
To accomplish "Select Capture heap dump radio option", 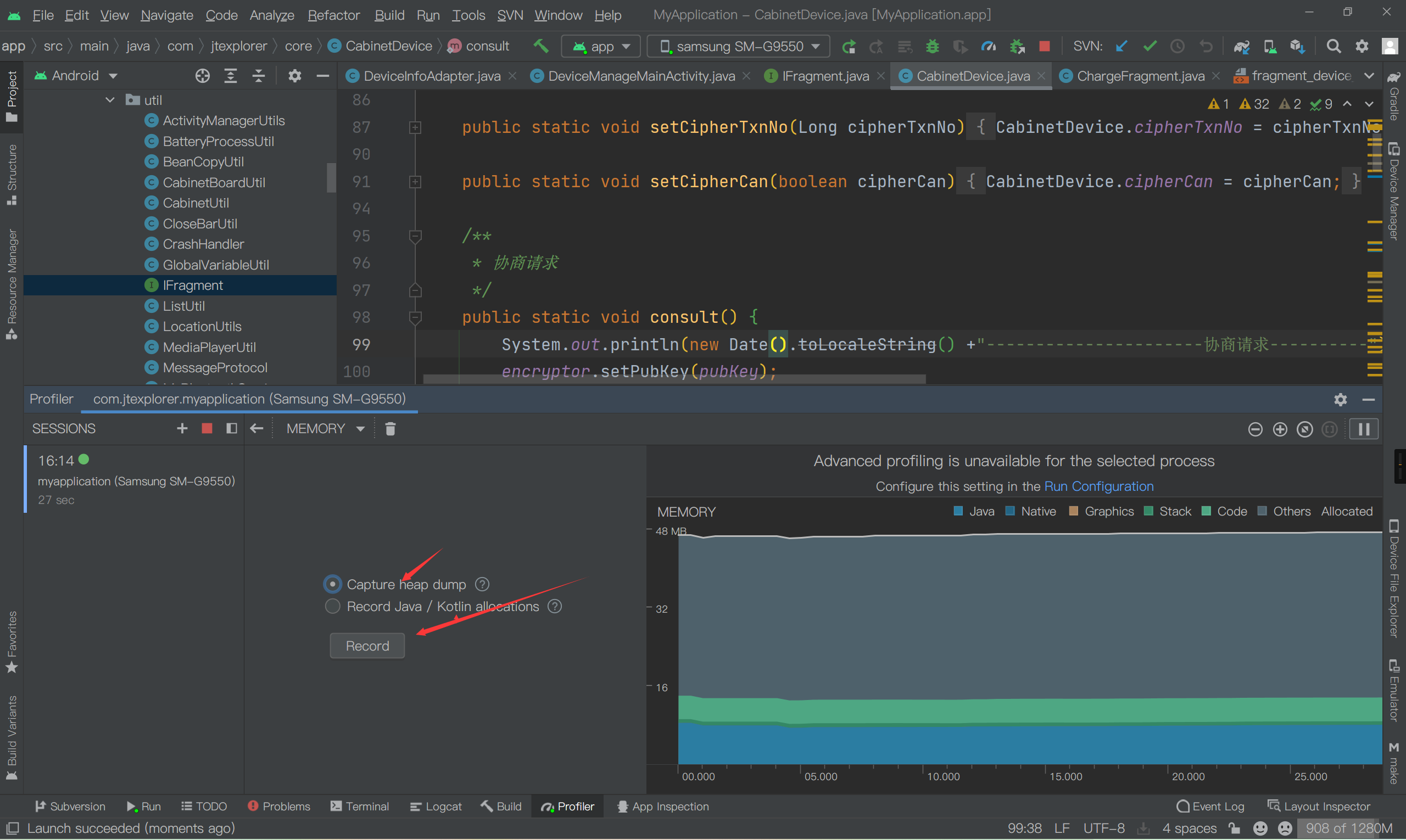I will click(332, 584).
